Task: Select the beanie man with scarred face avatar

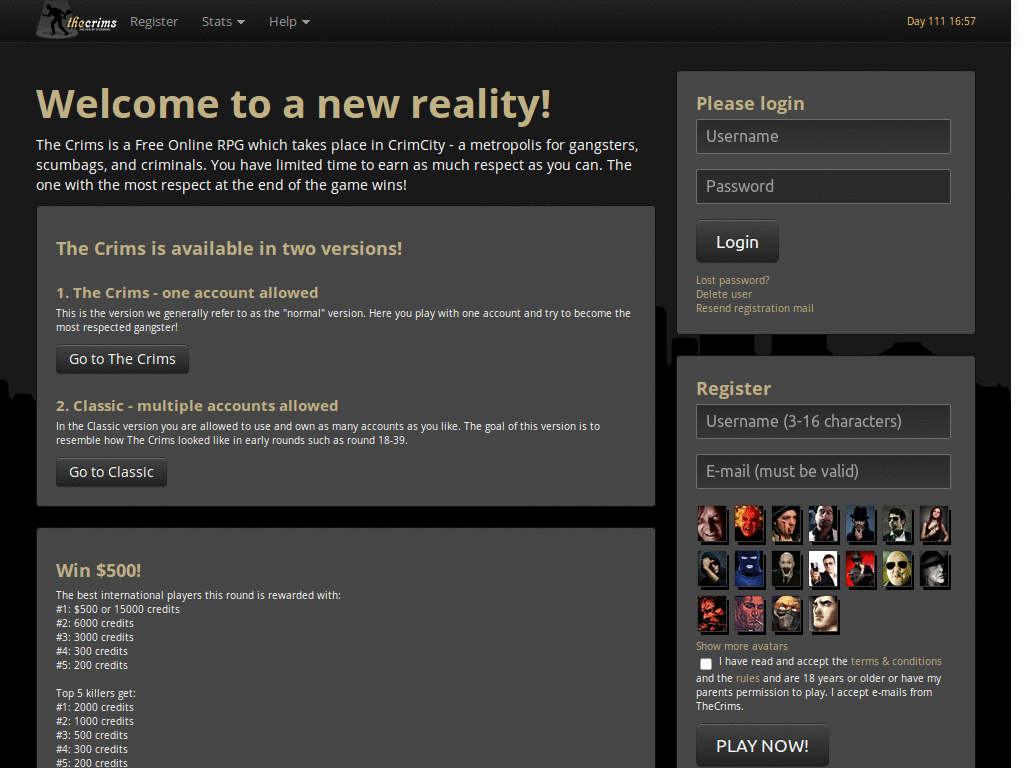Action: coord(786,524)
